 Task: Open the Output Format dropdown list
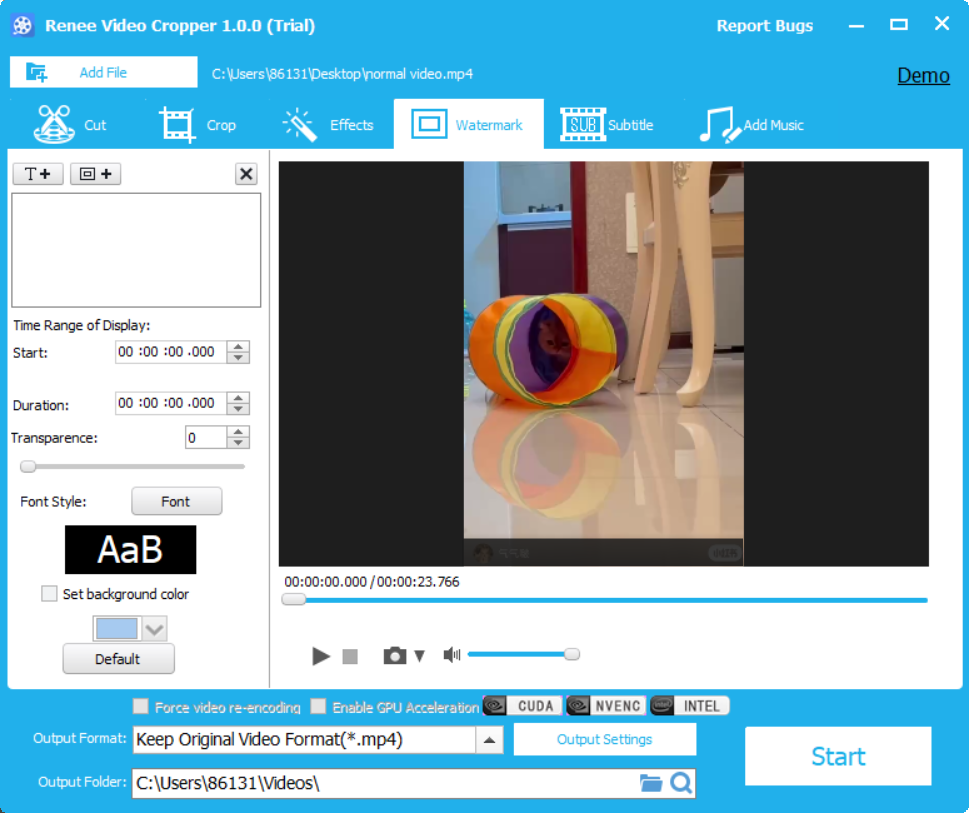pos(489,740)
